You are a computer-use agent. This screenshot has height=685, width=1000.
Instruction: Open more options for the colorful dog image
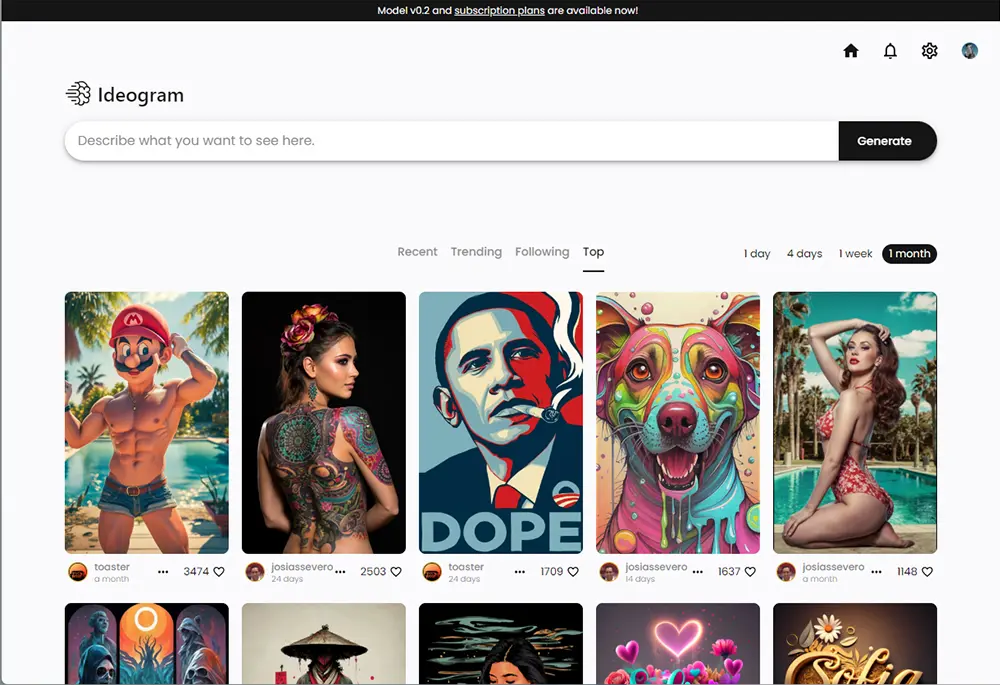click(x=698, y=571)
